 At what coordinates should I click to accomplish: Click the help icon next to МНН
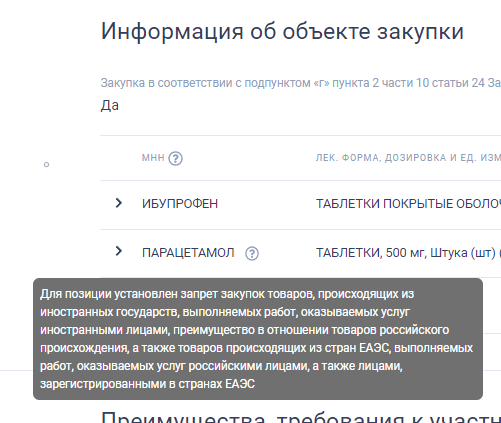click(x=175, y=158)
